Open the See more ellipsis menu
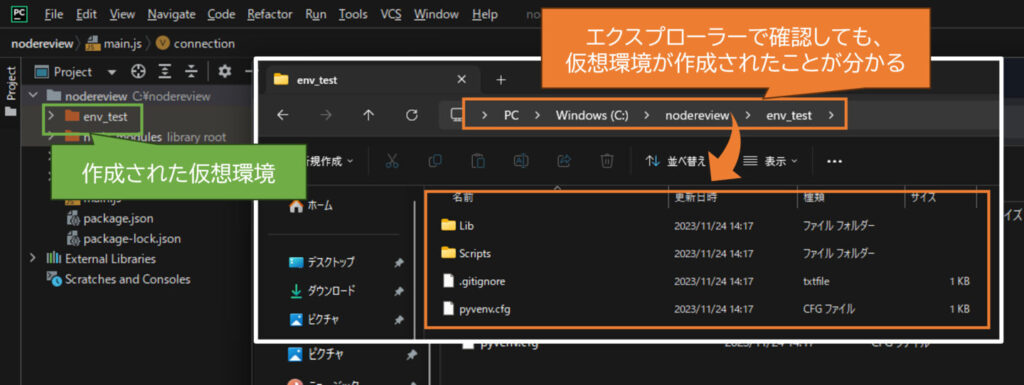 [x=834, y=161]
